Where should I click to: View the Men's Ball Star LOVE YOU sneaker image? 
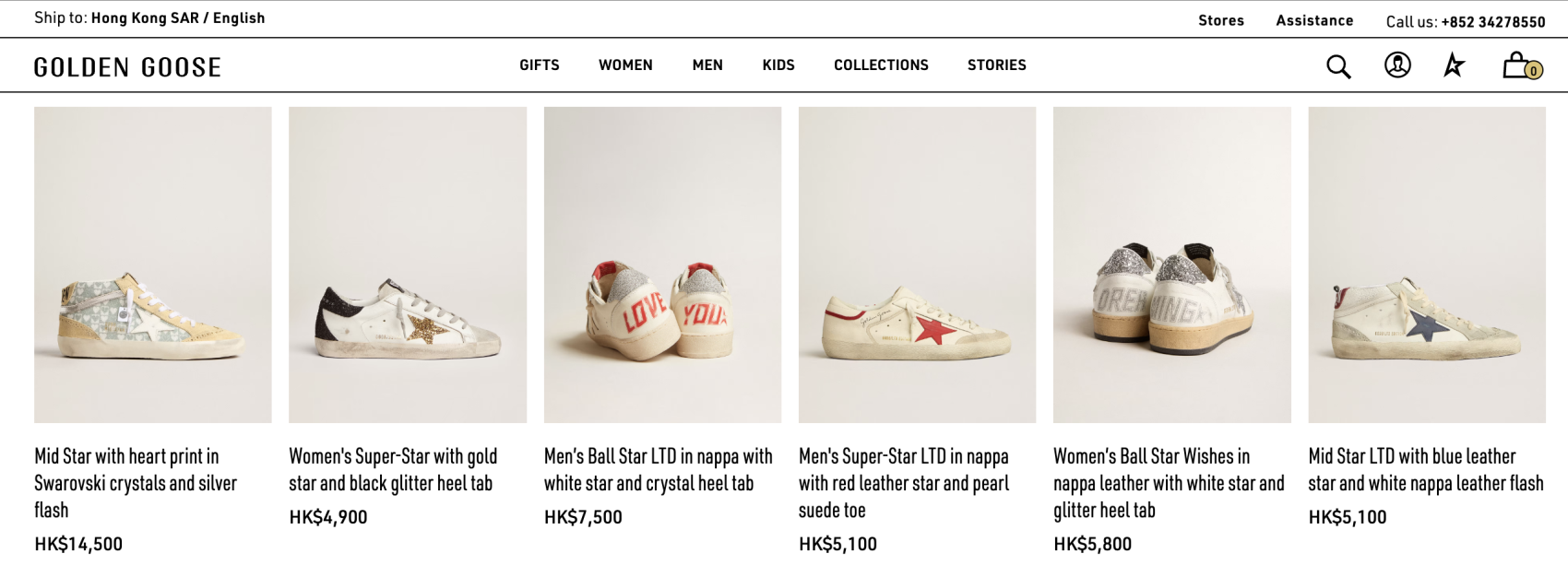point(662,265)
